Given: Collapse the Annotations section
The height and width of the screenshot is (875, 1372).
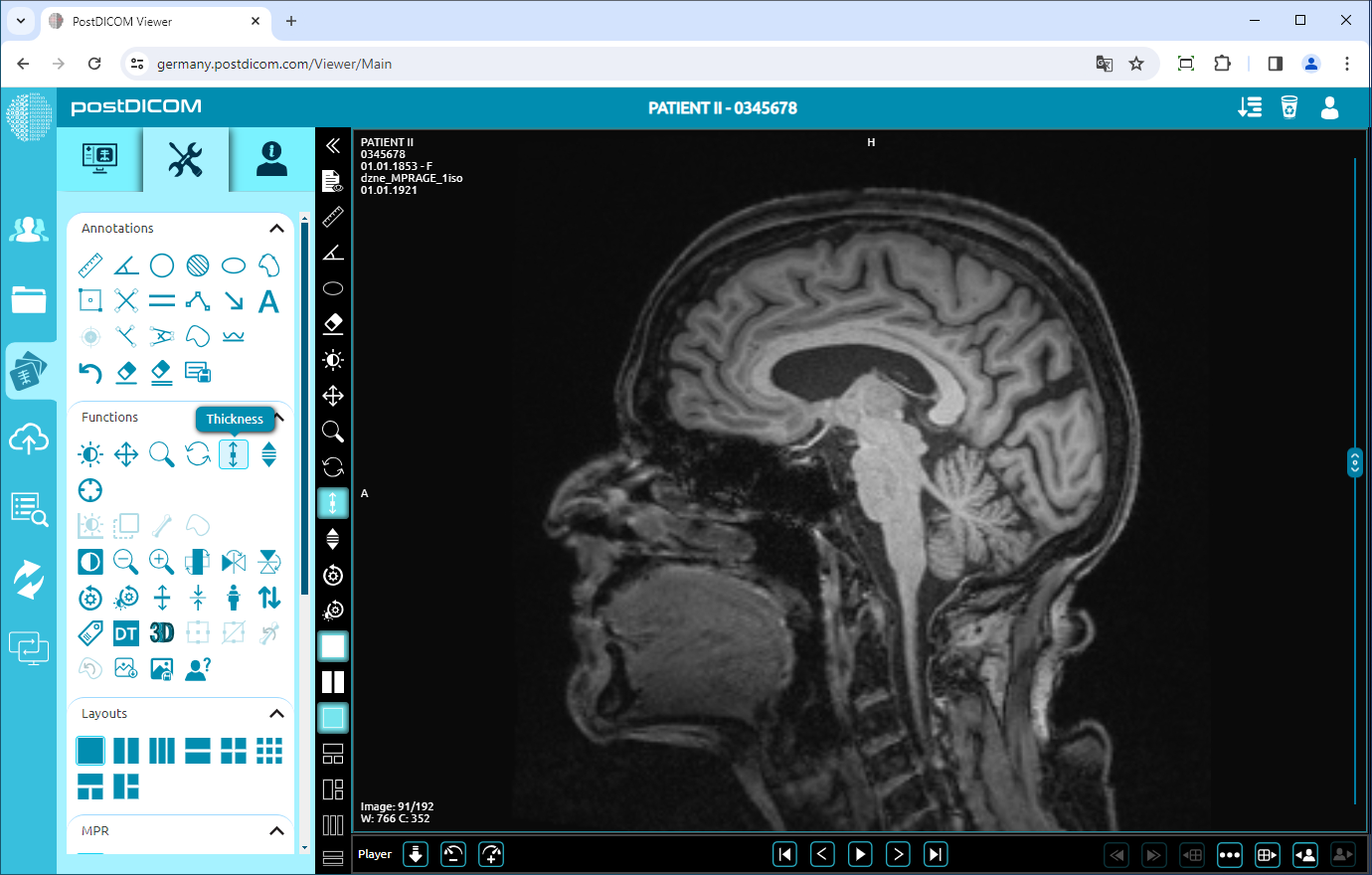Looking at the screenshot, I should point(276,228).
